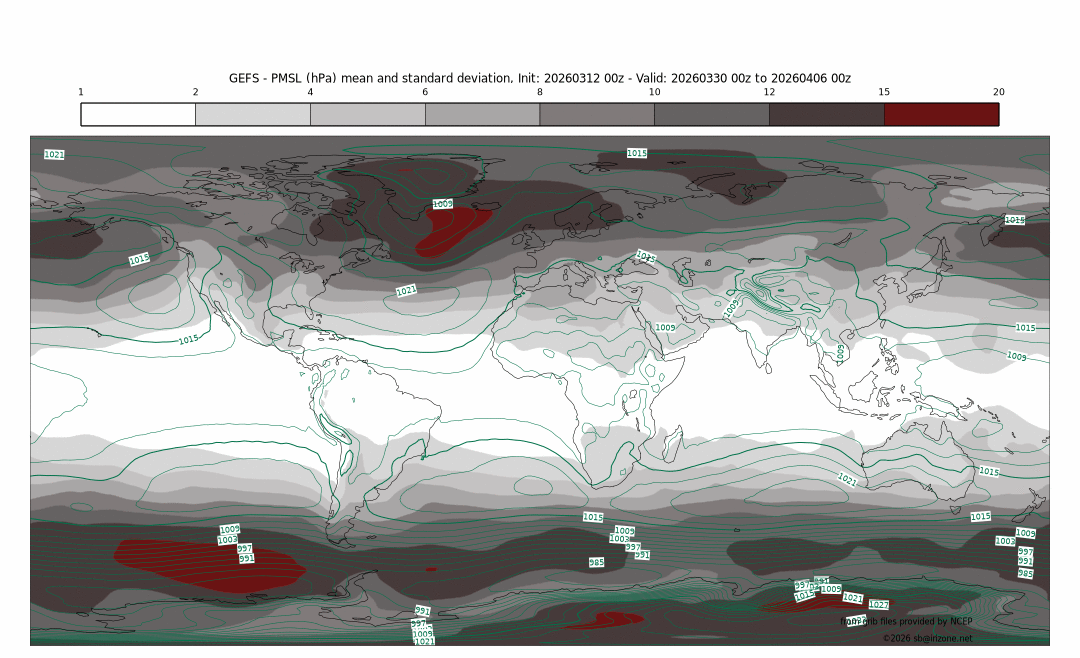Click the dark red 15–20 colorbar segment
Screen dimensions: 1080x658
coord(941,114)
